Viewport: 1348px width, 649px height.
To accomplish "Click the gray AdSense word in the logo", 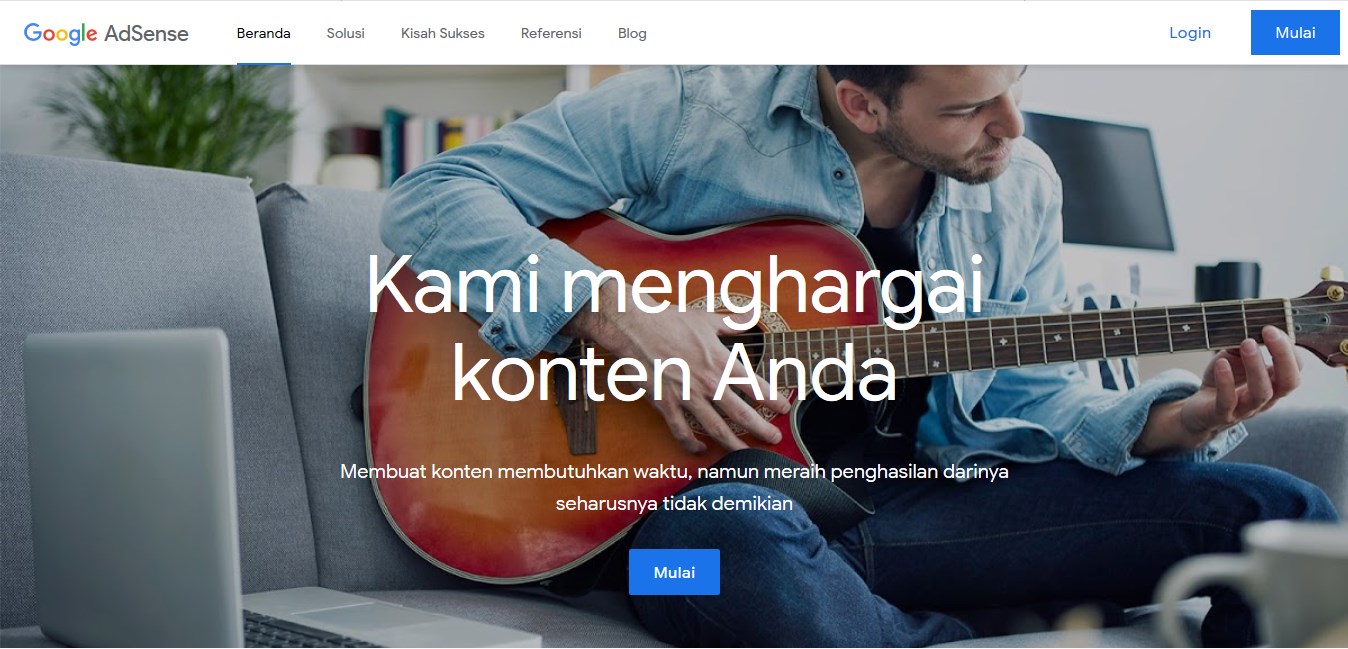I will pyautogui.click(x=146, y=33).
